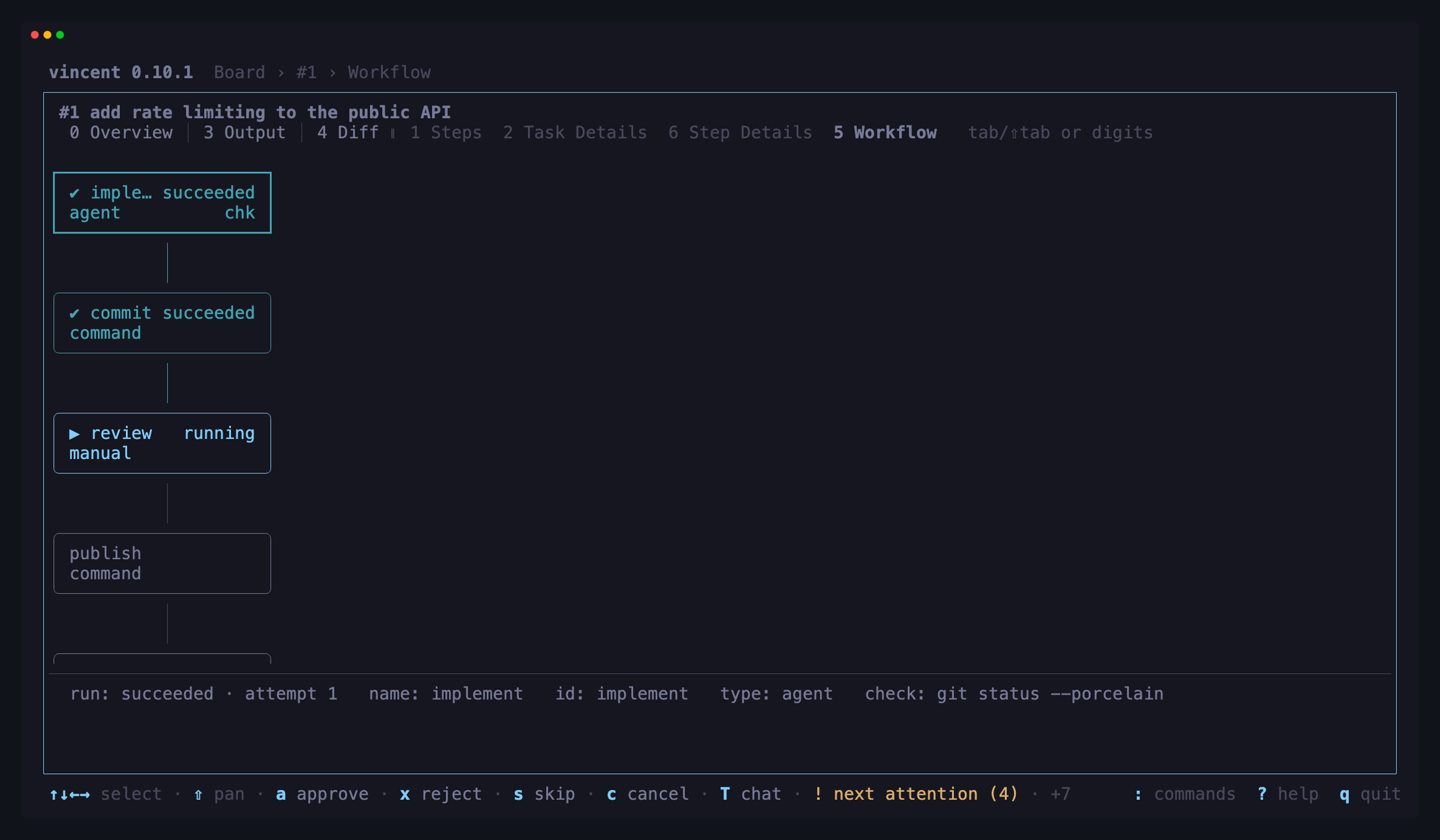The image size is (1440, 840).
Task: Click the checkmark icon on implement node
Action: pos(74,193)
